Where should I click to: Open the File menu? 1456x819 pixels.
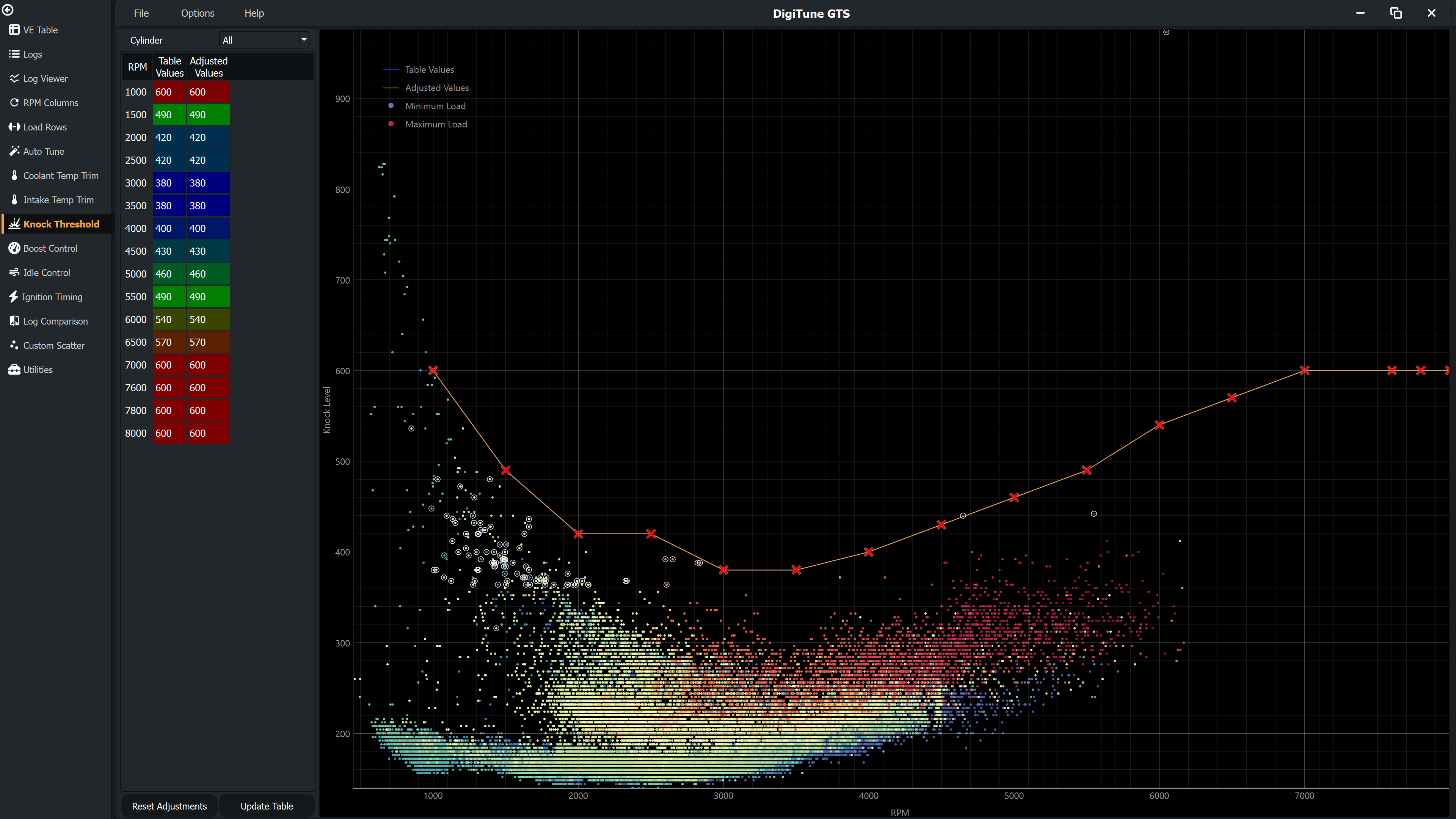point(141,13)
